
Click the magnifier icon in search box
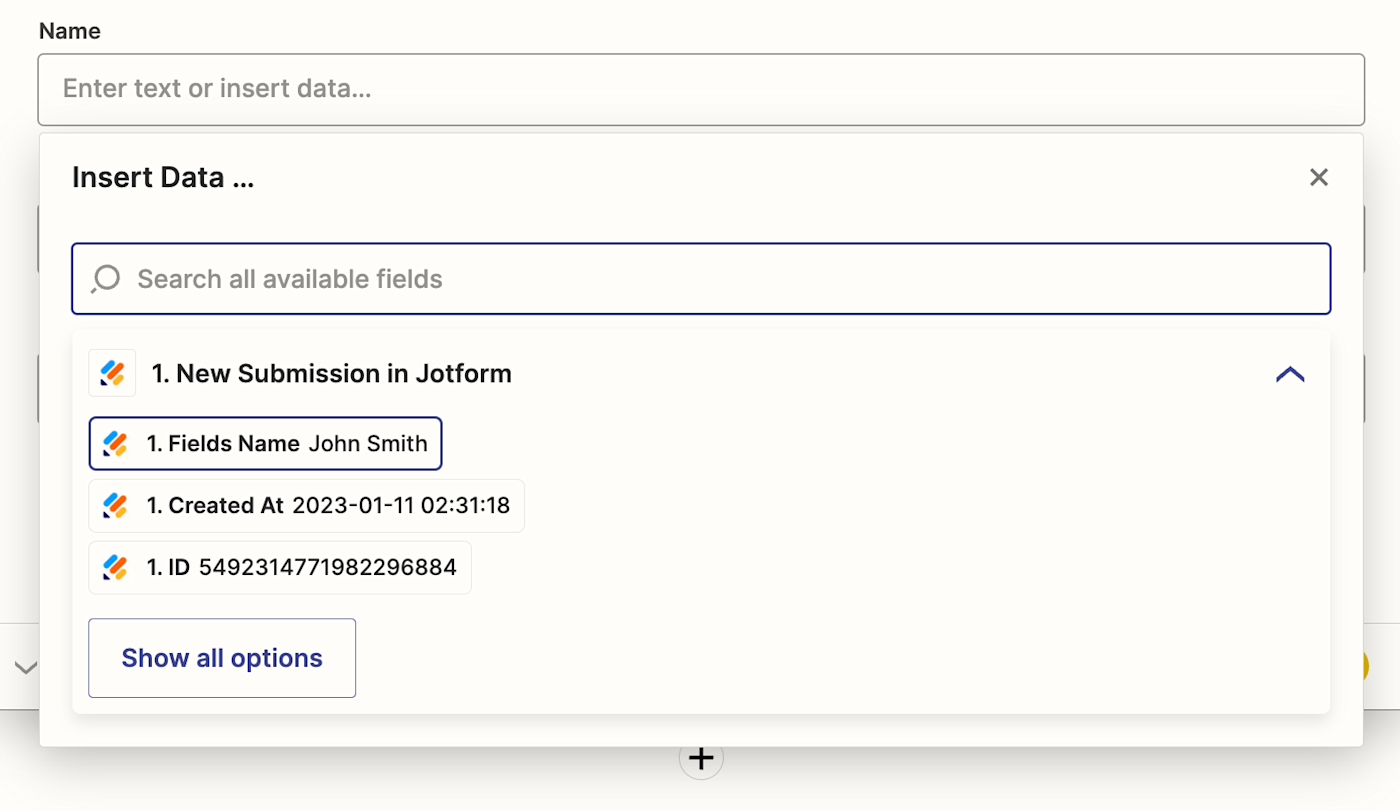106,279
